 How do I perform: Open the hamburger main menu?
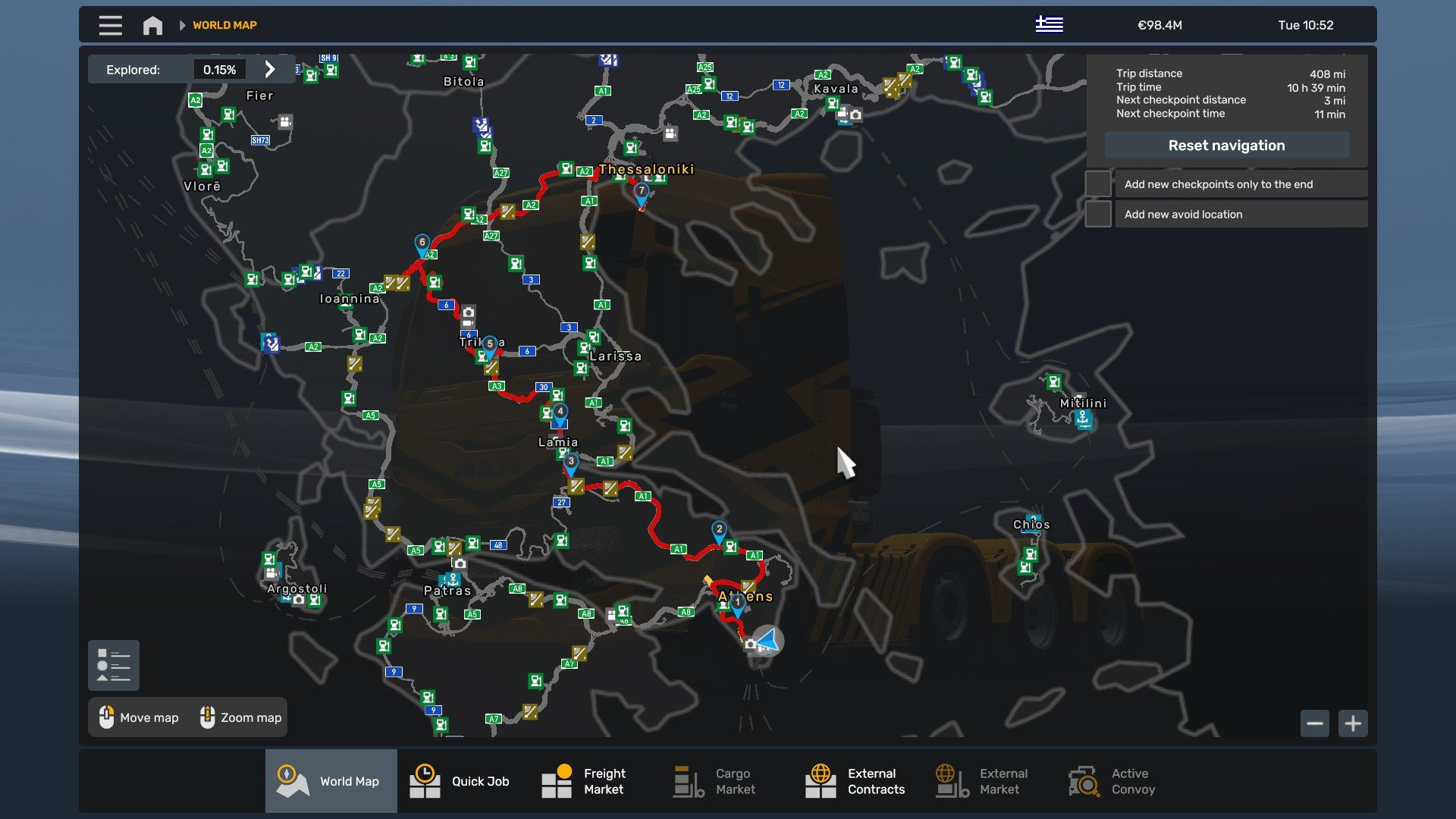pos(110,25)
